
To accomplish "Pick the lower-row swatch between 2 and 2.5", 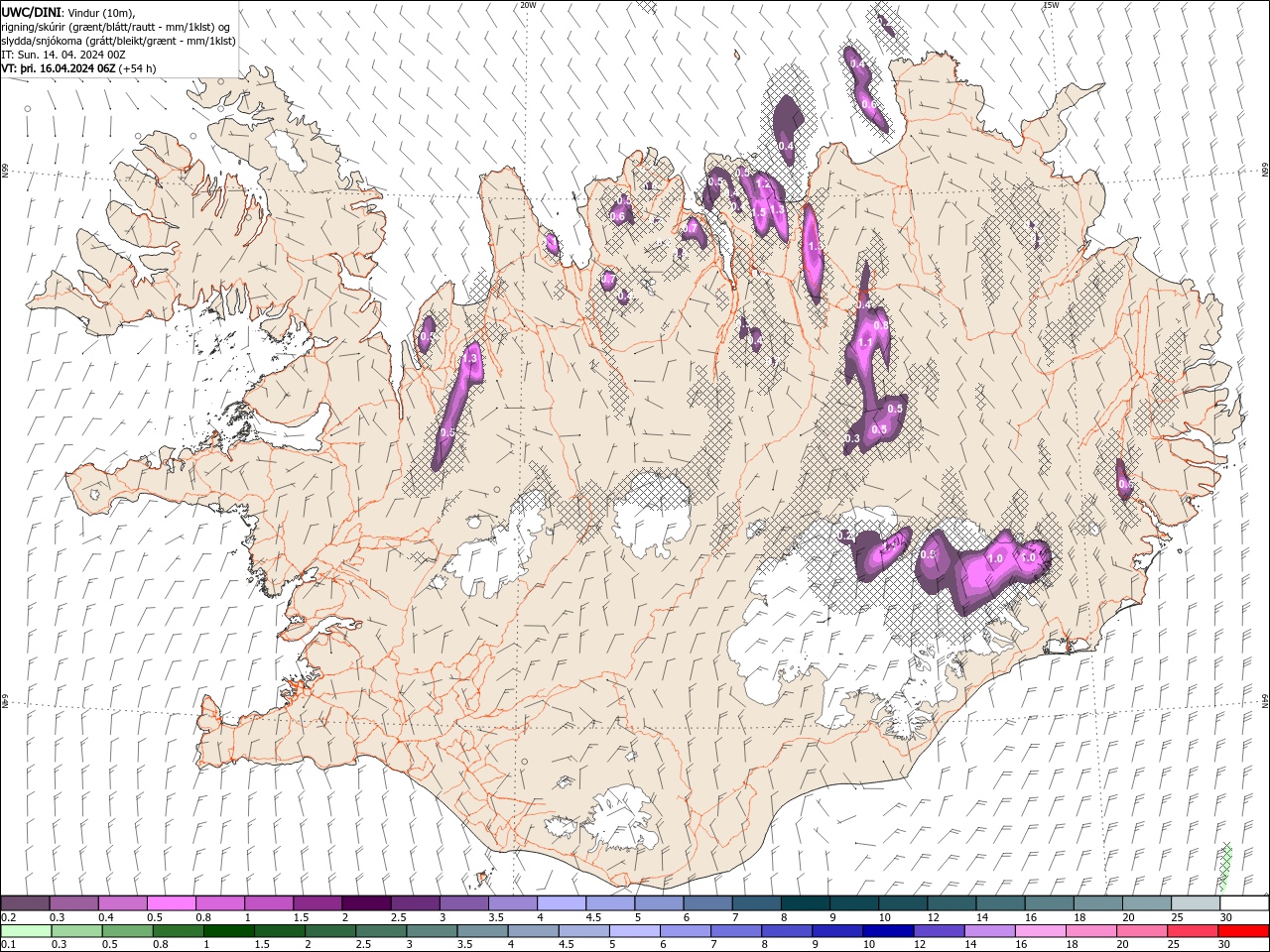I will [329, 931].
